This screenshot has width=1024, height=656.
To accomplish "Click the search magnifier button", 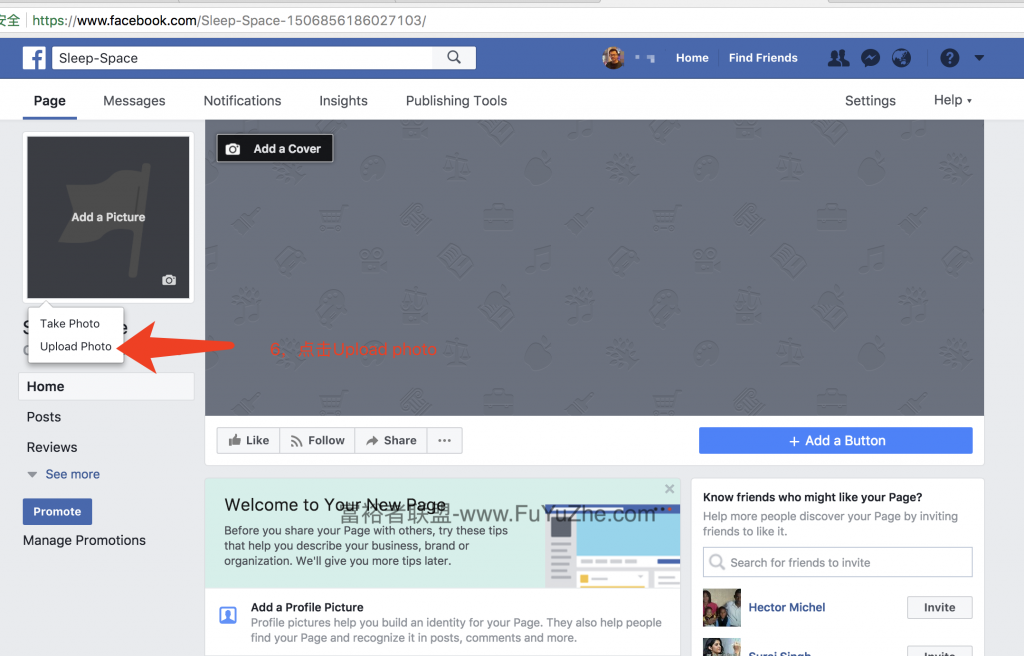I will click(454, 57).
